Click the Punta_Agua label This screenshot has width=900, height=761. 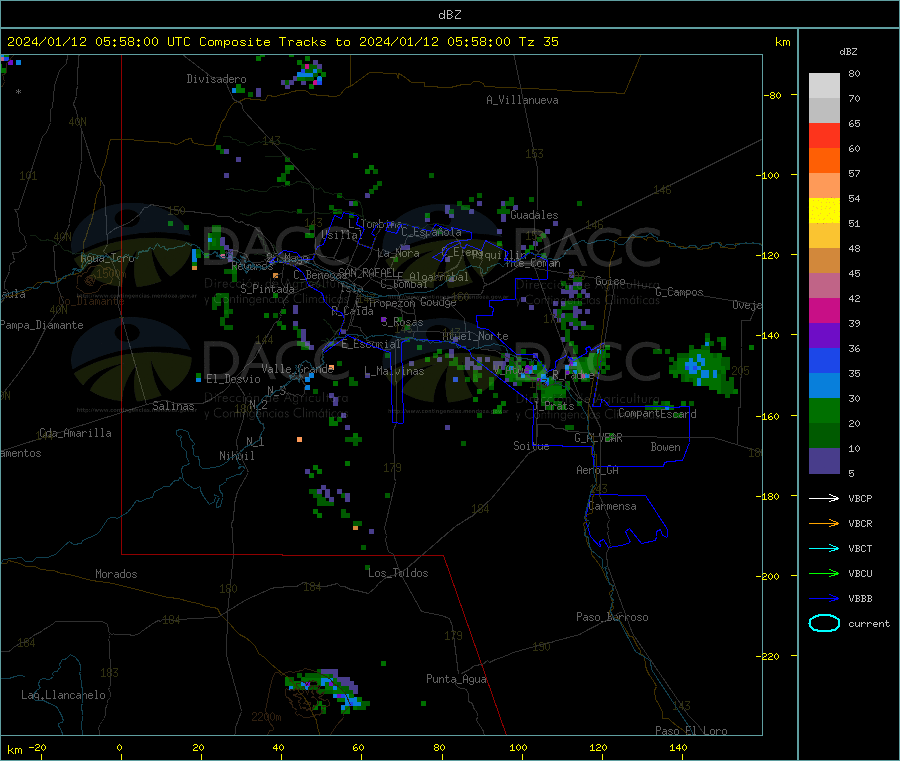point(456,679)
